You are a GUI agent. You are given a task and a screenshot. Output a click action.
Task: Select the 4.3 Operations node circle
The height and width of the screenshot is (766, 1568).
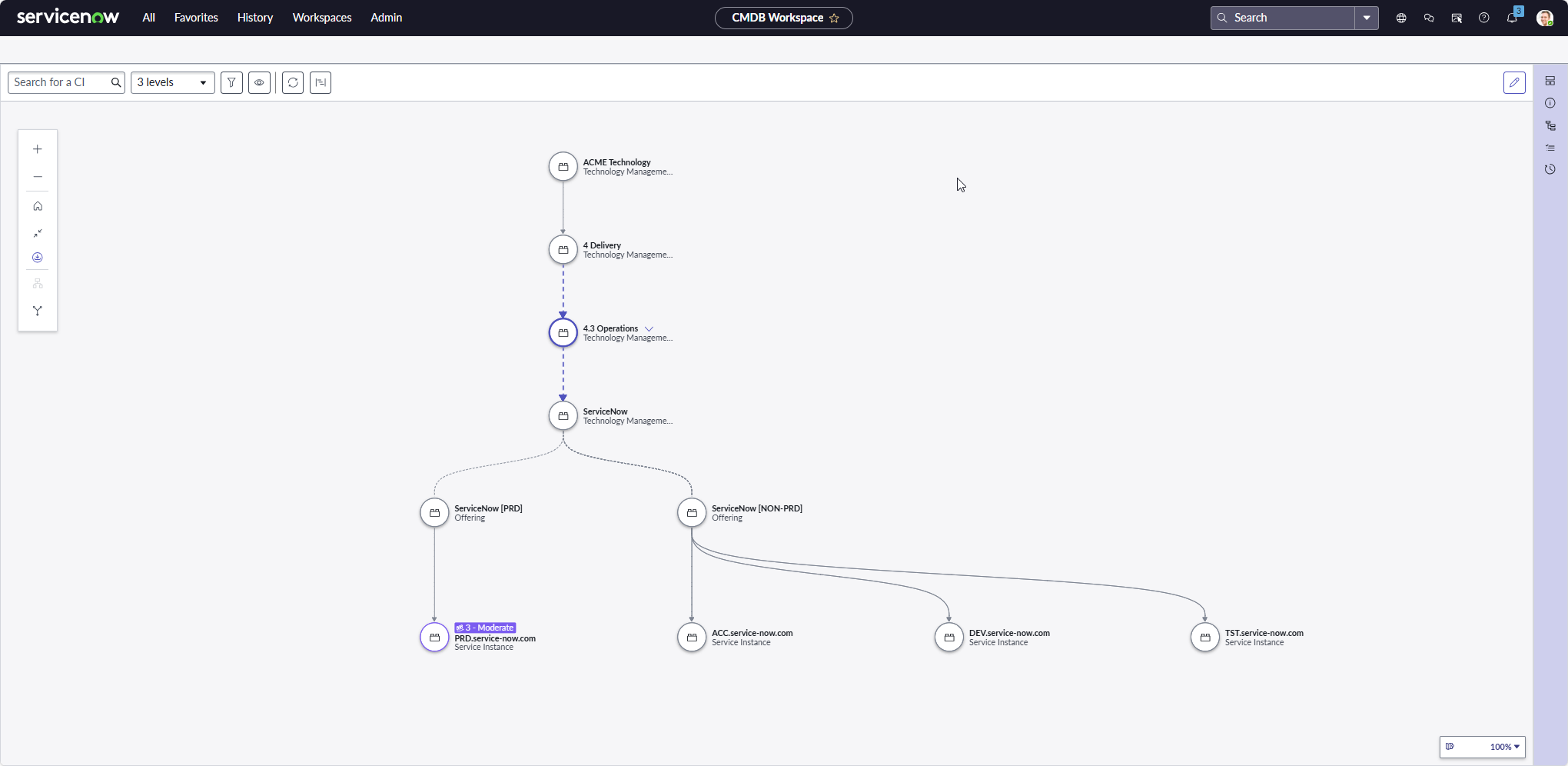click(563, 332)
